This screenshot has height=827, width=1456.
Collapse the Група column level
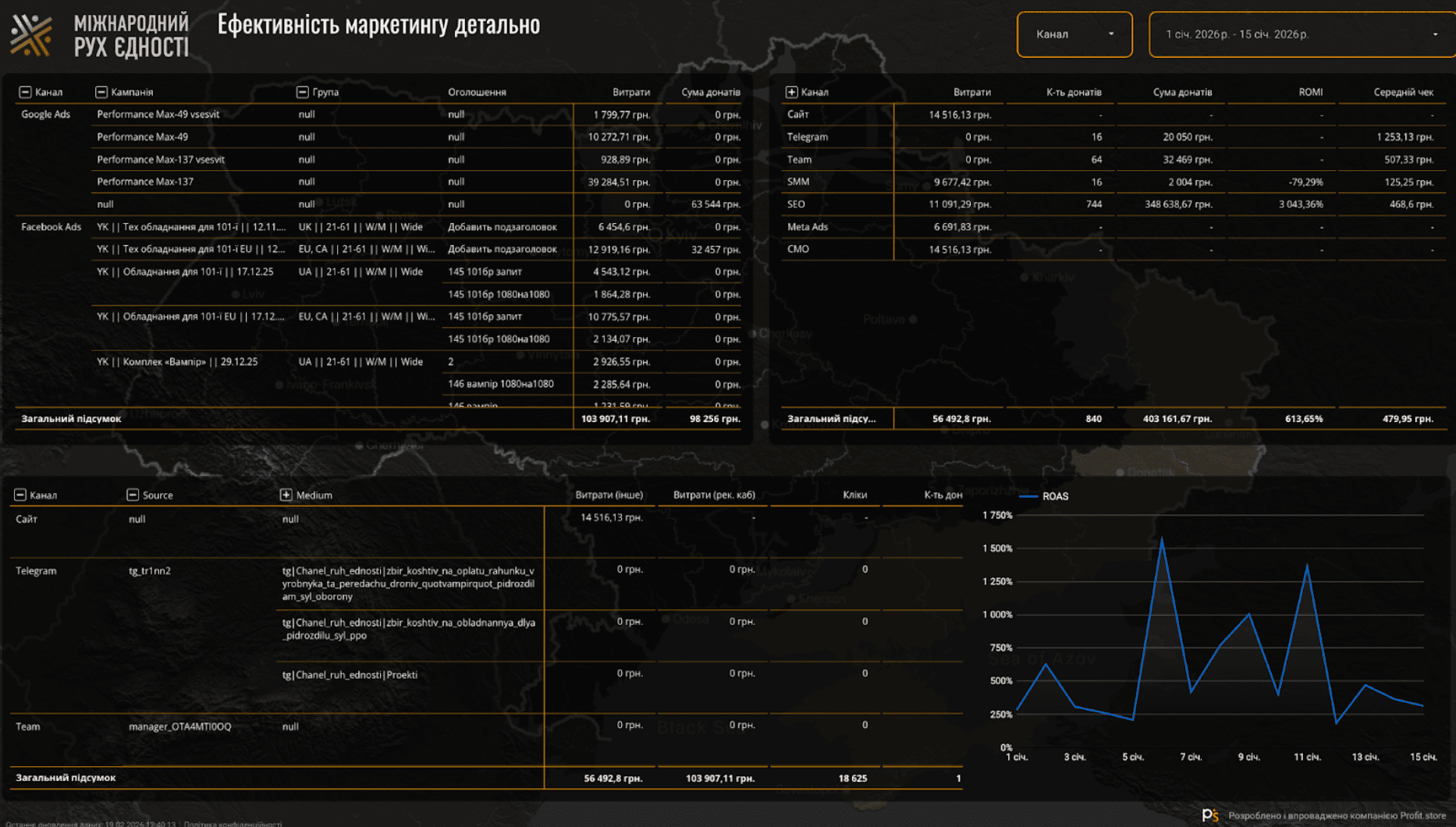click(x=303, y=92)
